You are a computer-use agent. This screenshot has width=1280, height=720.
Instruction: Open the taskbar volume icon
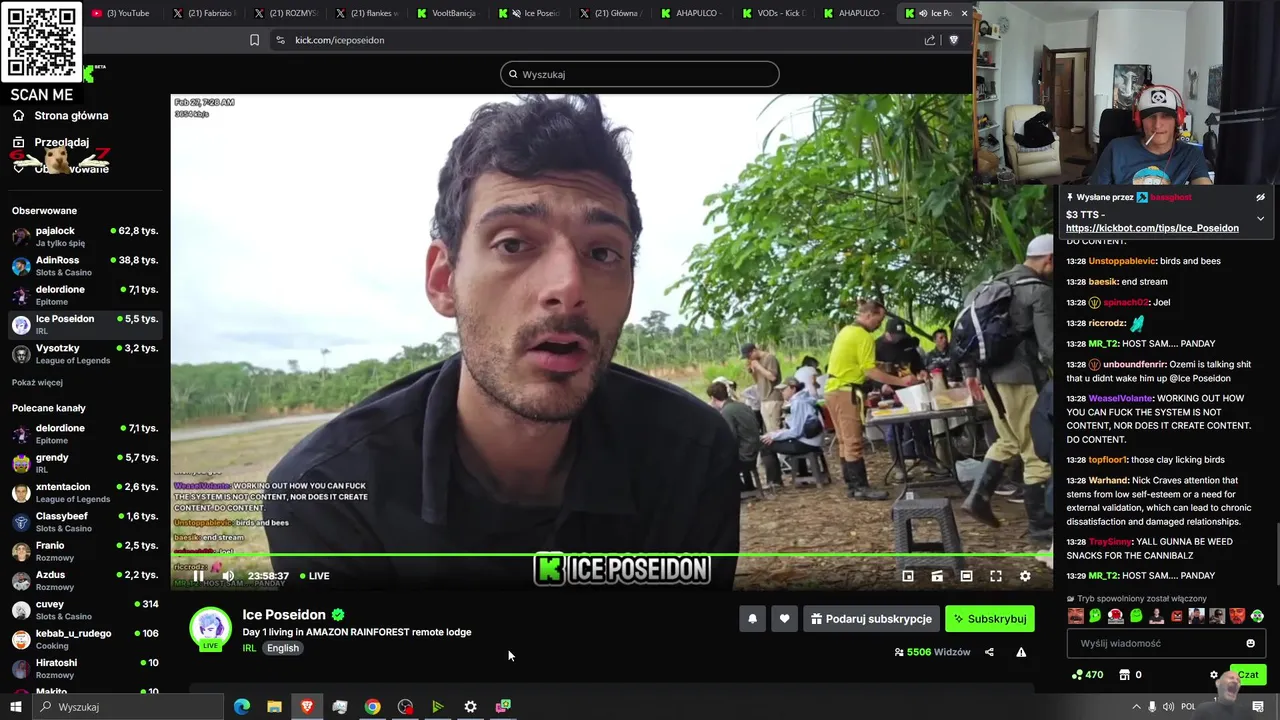[1169, 707]
